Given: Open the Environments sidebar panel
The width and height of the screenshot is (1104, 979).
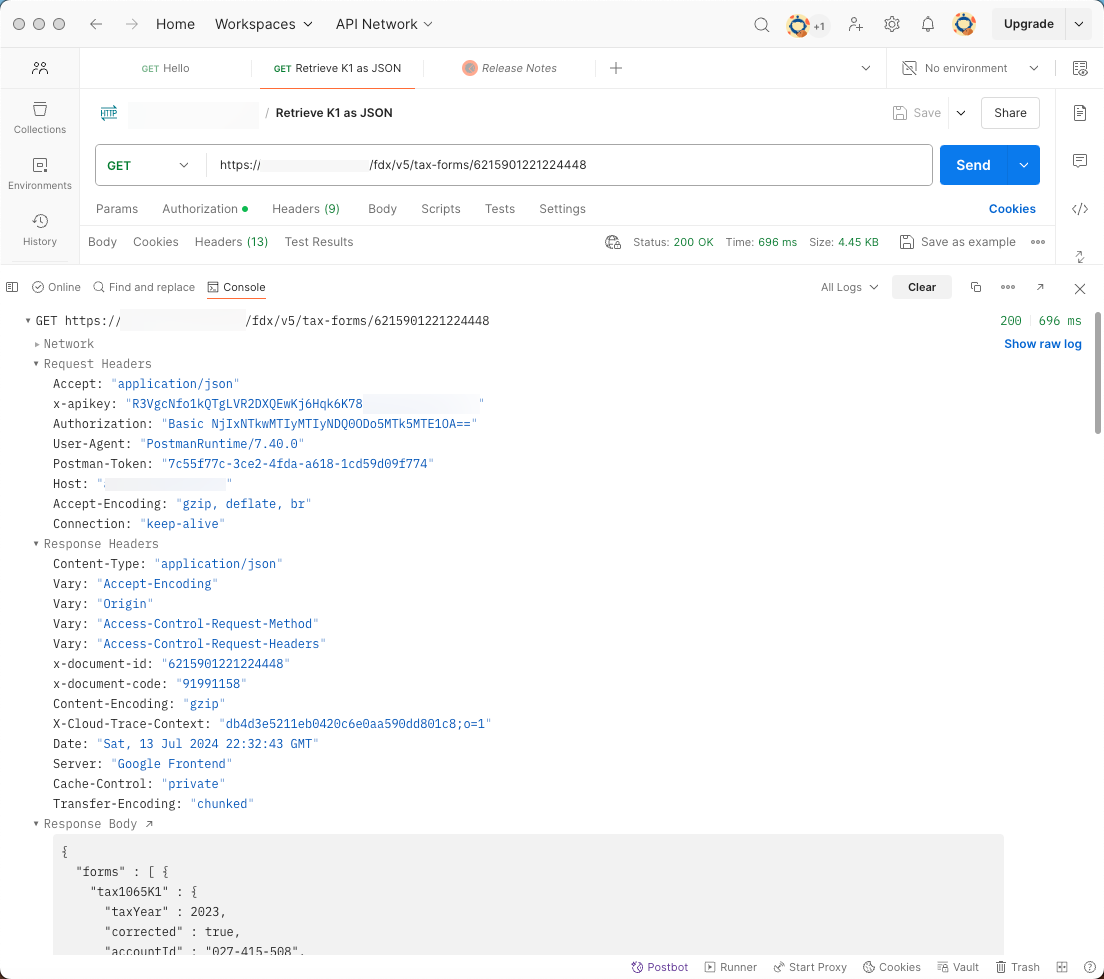Looking at the screenshot, I should pyautogui.click(x=40, y=173).
